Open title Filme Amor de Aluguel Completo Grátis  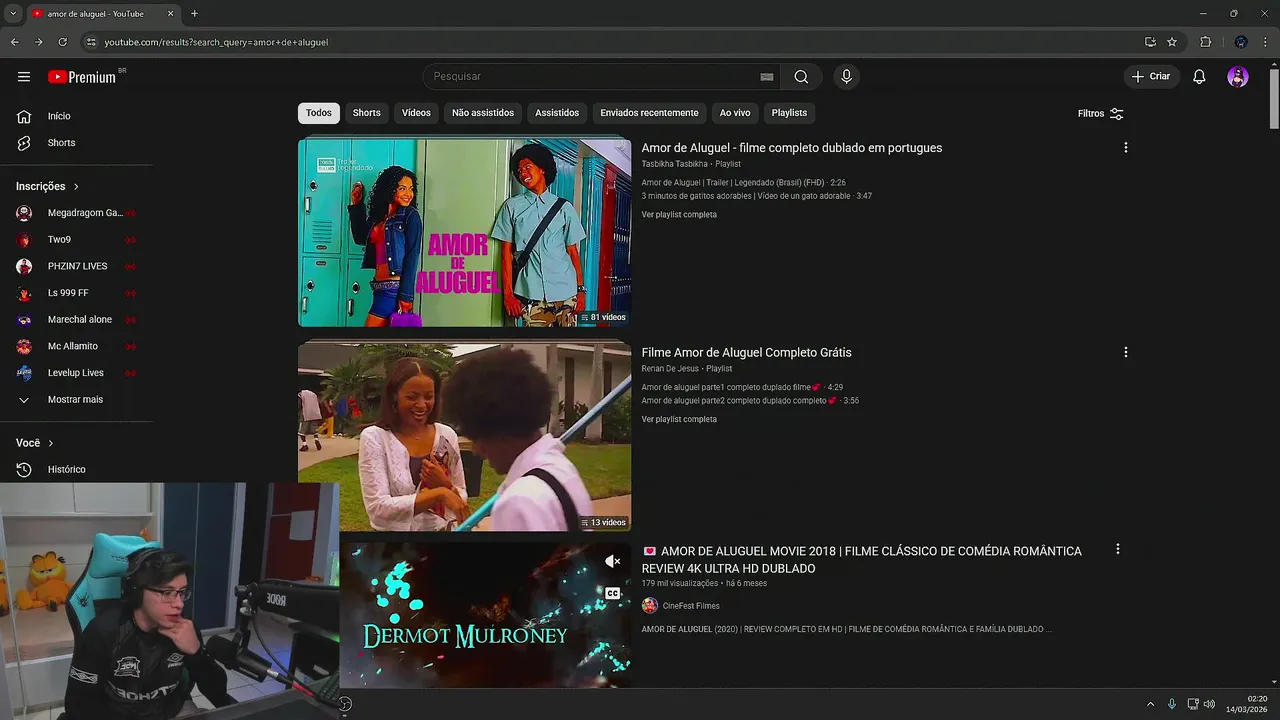(747, 353)
